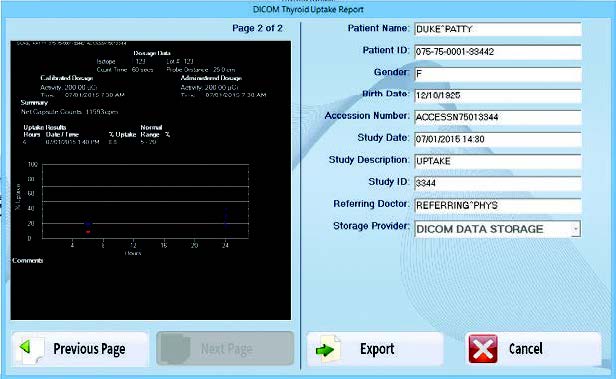Click the Patient Name field DUKE^PATTY
This screenshot has width=616, height=379.
coord(497,29)
